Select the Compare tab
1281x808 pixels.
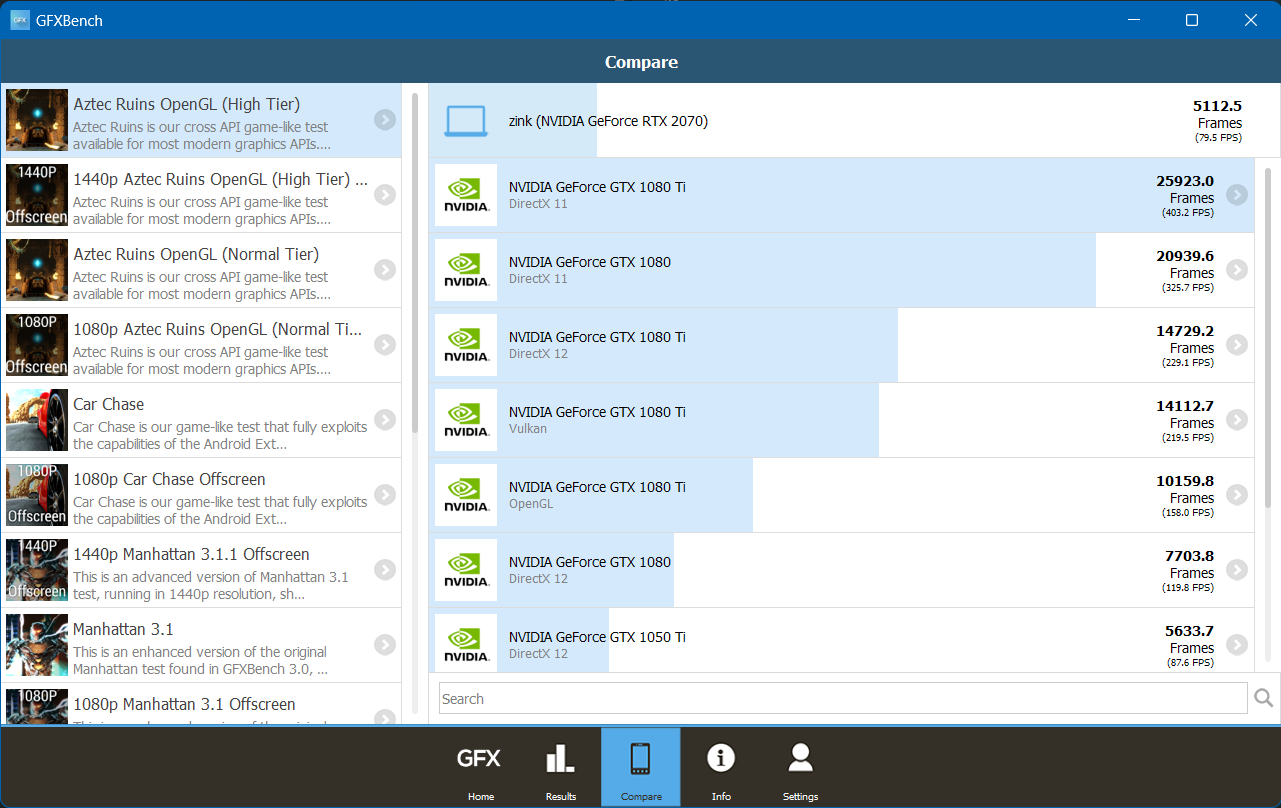point(641,767)
